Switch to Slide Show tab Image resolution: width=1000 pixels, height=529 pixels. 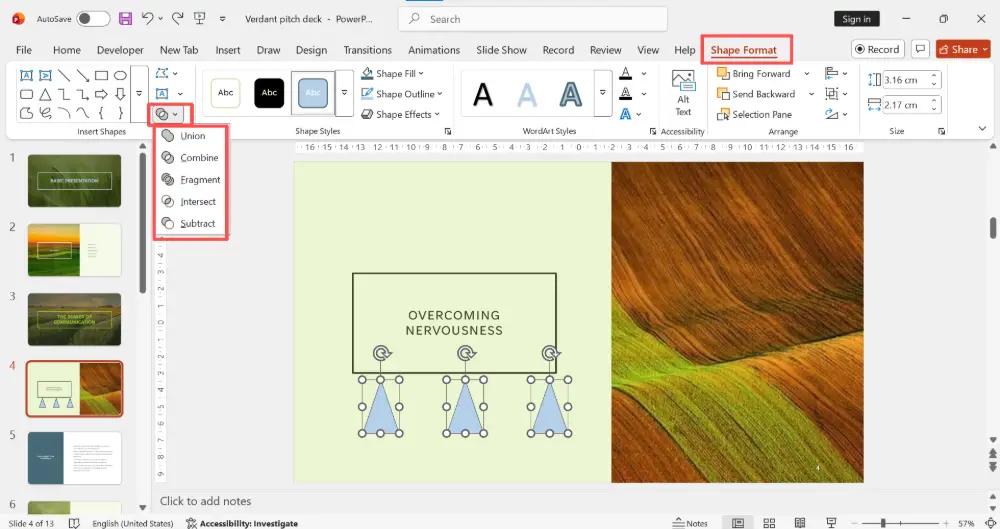pos(501,50)
